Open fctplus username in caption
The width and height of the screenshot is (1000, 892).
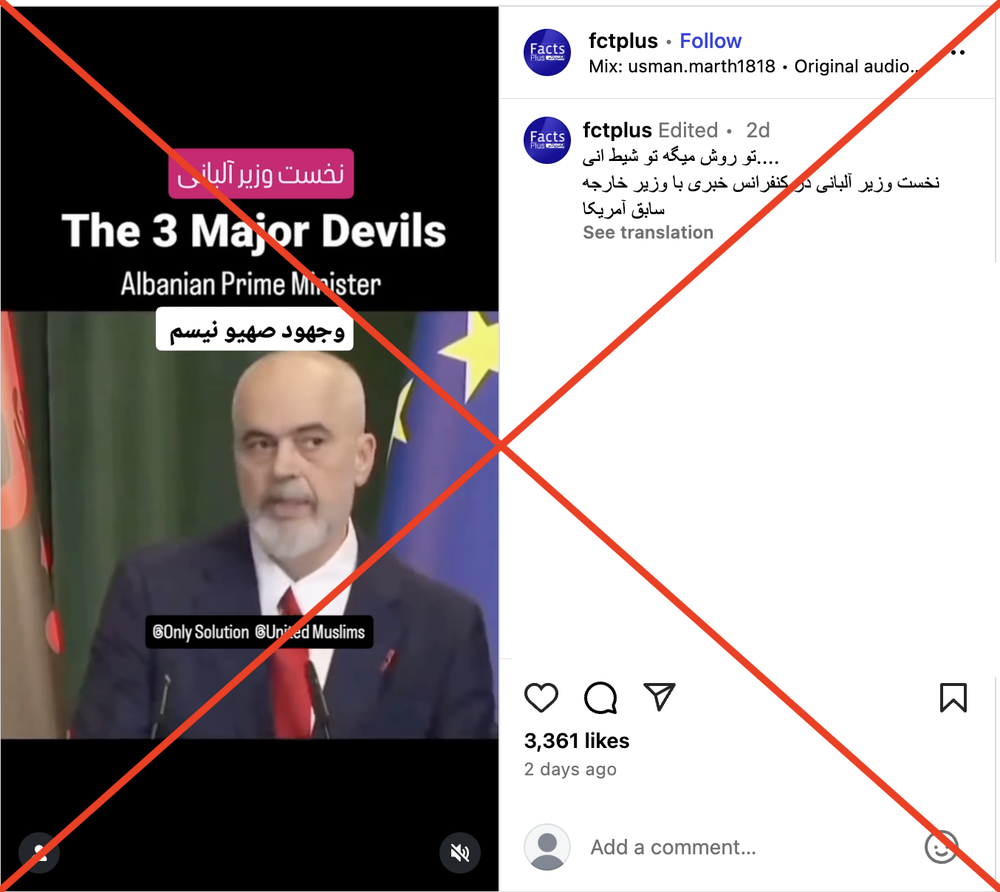617,130
